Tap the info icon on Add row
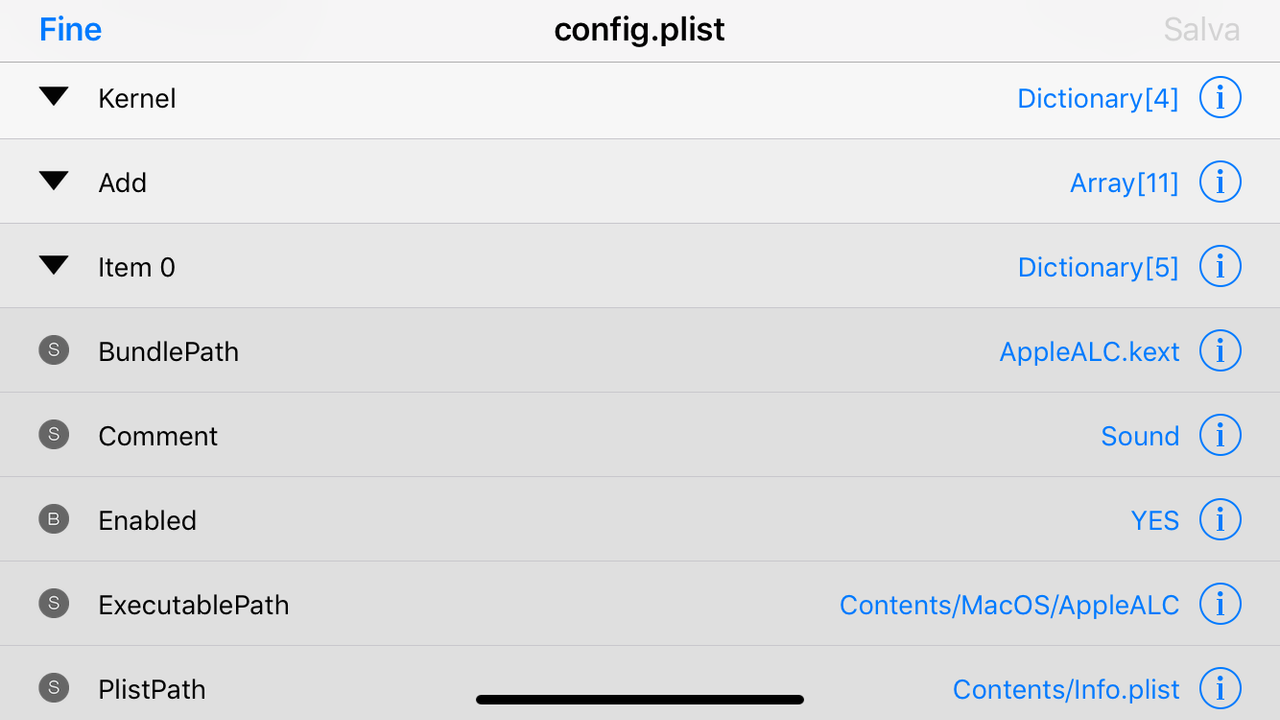This screenshot has width=1280, height=720. coord(1220,182)
